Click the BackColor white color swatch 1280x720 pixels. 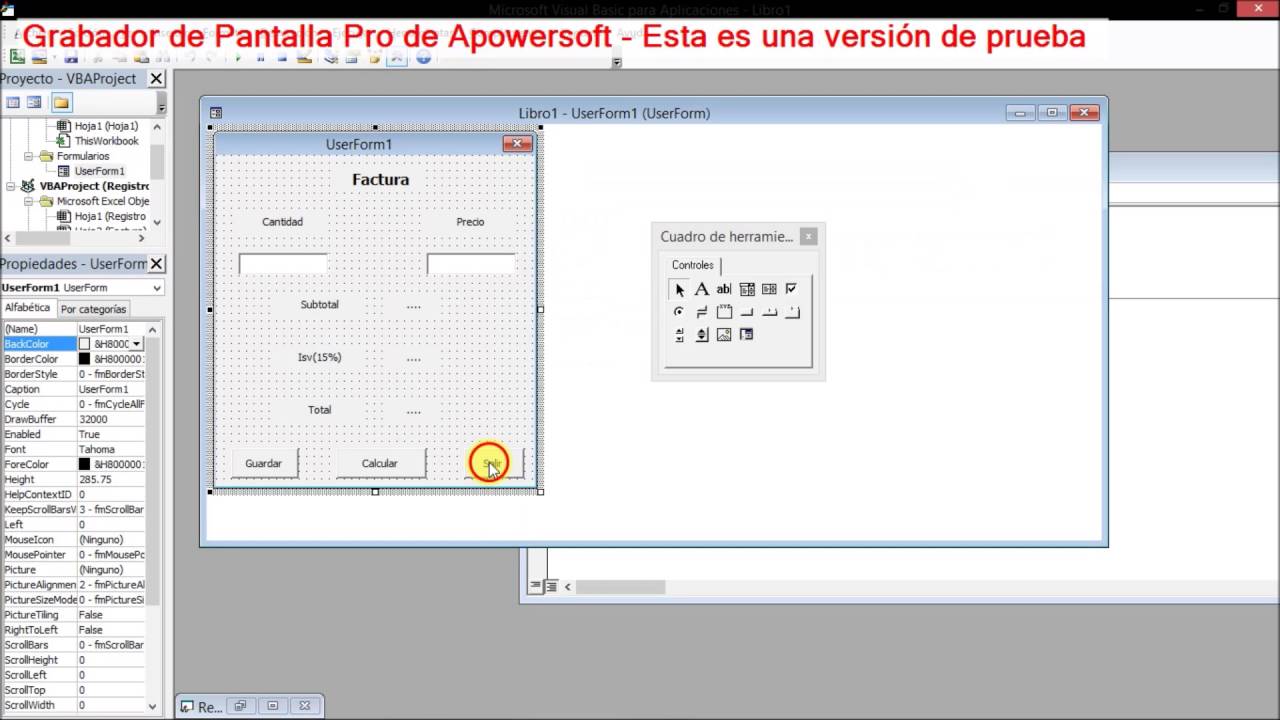click(85, 344)
